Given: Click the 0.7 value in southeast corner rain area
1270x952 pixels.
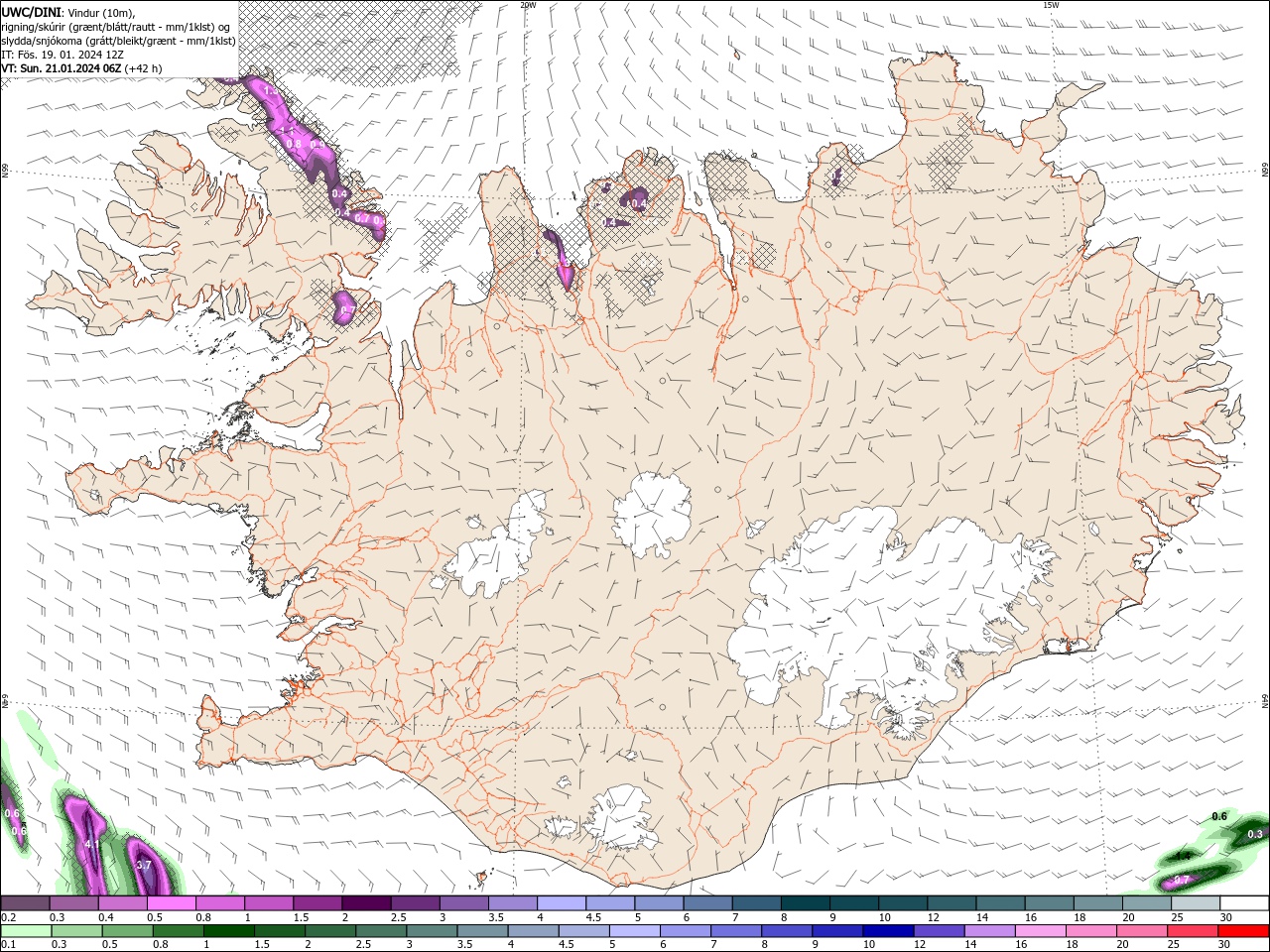Looking at the screenshot, I should (x=1182, y=880).
